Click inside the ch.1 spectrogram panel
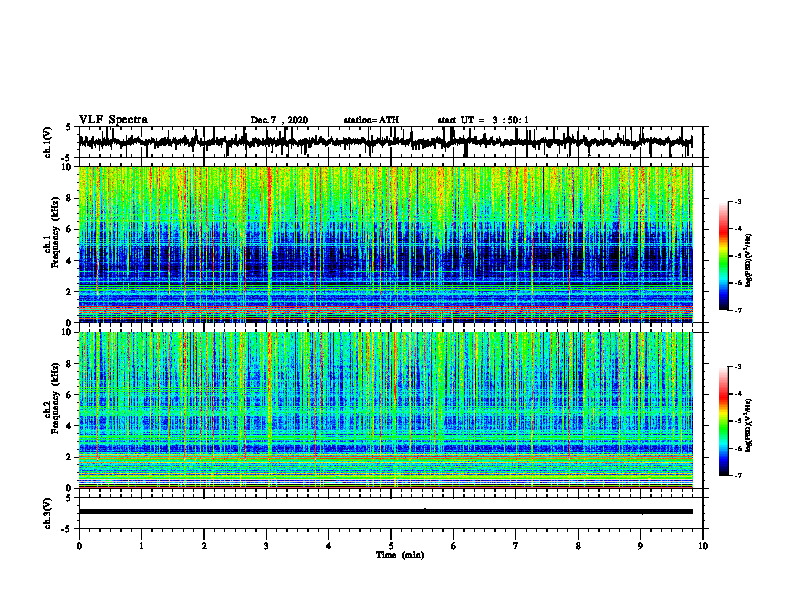 (385, 244)
